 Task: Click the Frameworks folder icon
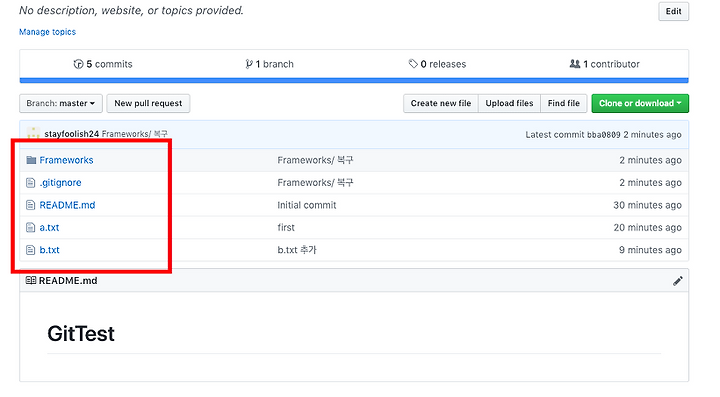coord(31,160)
